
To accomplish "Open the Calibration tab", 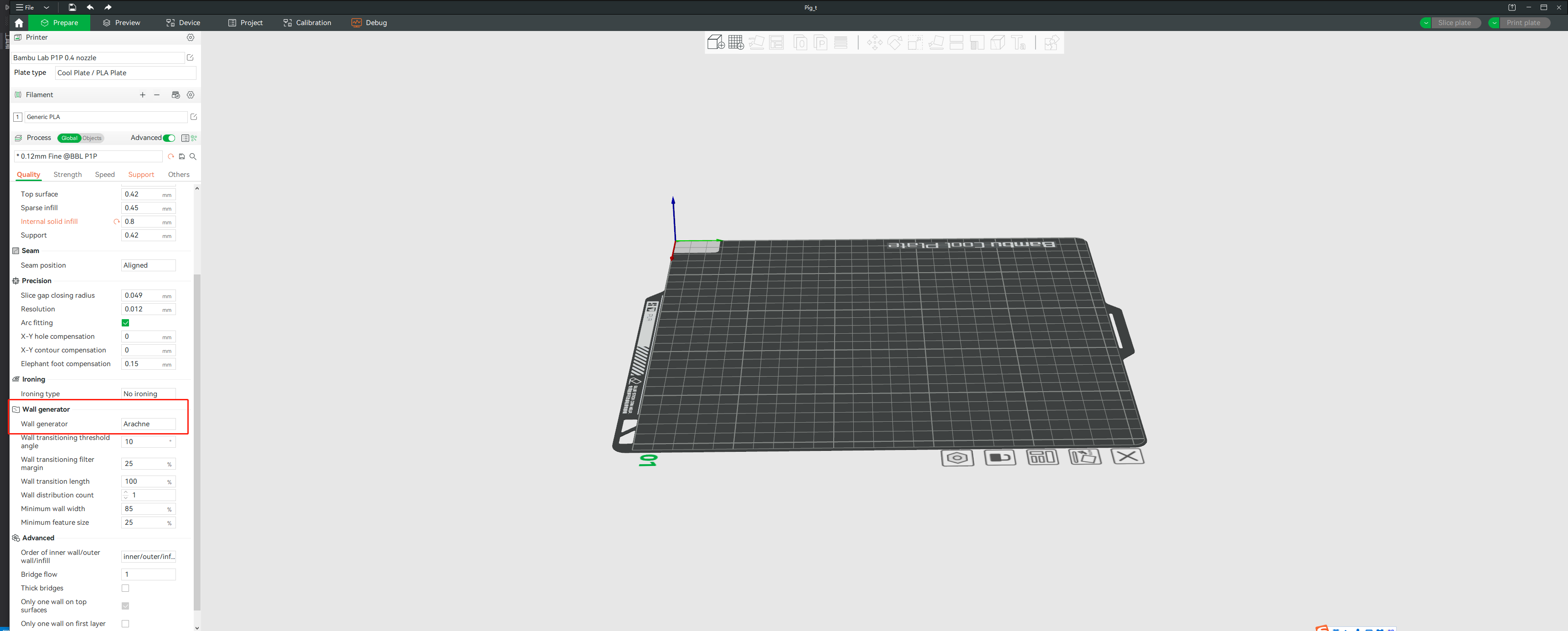I will pos(307,22).
